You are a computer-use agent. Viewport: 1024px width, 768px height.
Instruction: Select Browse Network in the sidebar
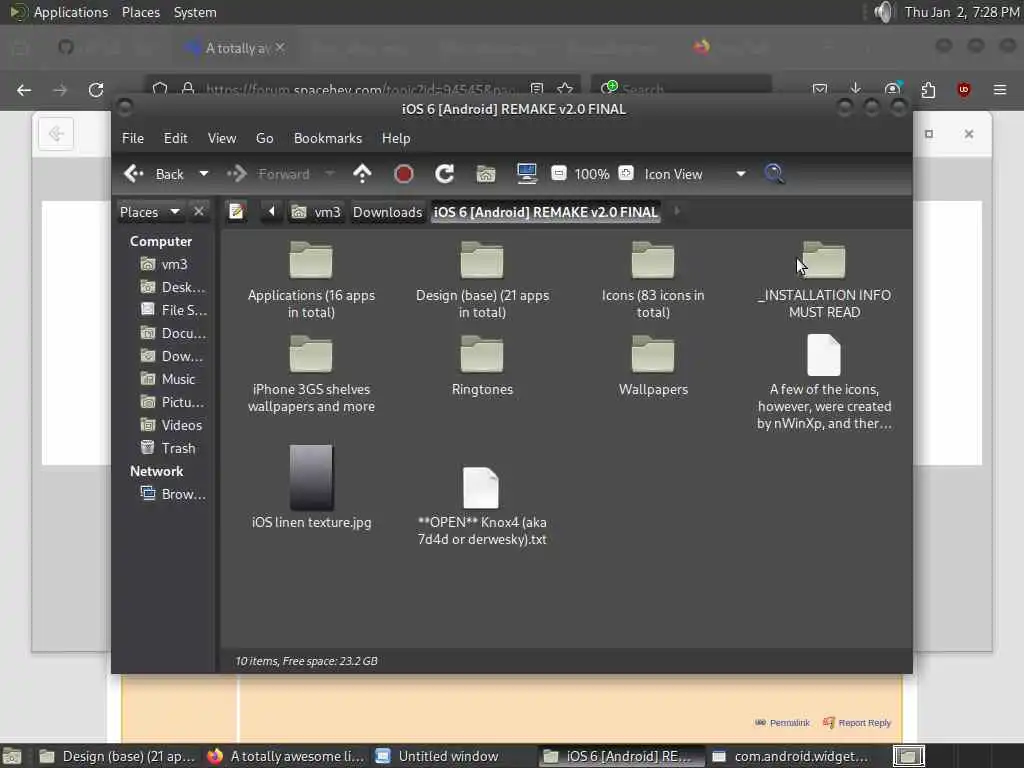click(x=173, y=494)
